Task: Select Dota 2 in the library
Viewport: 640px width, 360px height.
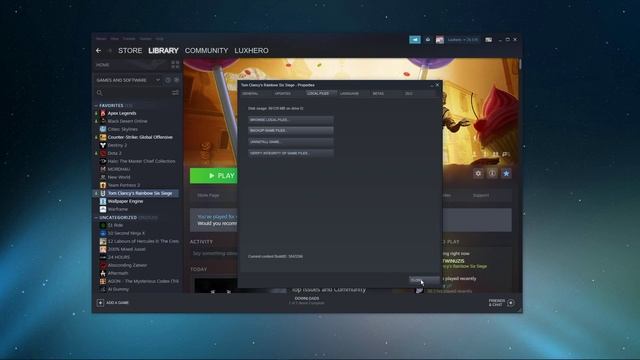Action: click(x=114, y=153)
